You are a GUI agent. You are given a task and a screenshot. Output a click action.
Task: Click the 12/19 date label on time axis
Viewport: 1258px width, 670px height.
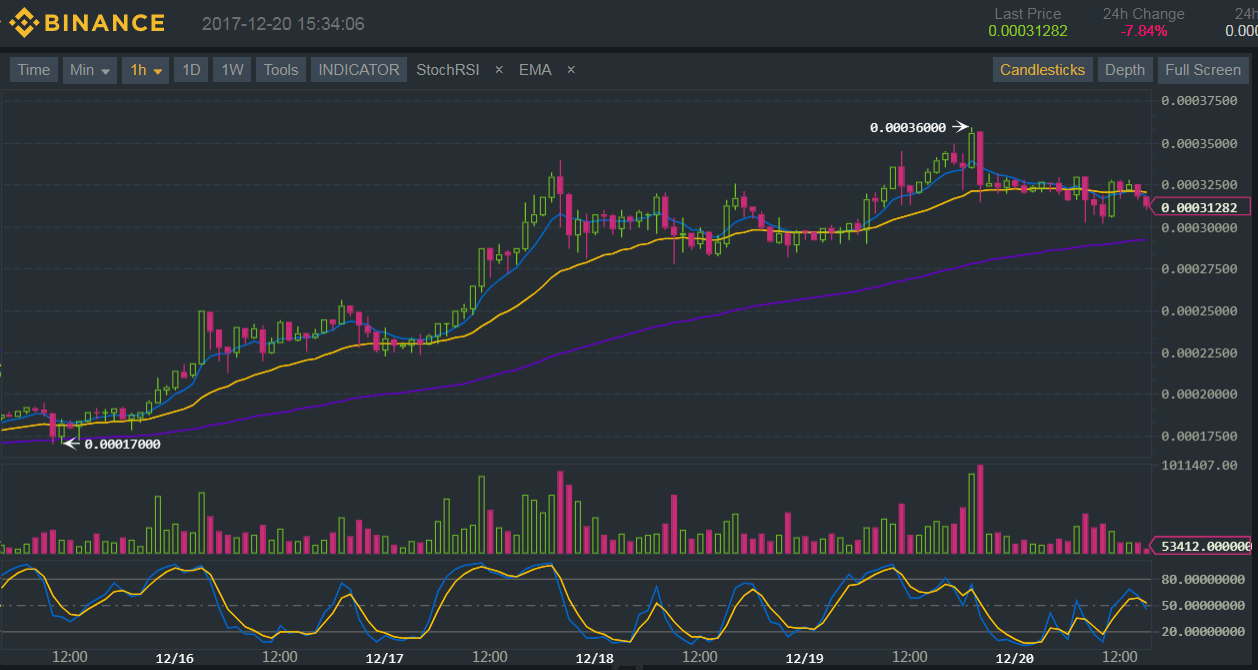click(x=805, y=658)
